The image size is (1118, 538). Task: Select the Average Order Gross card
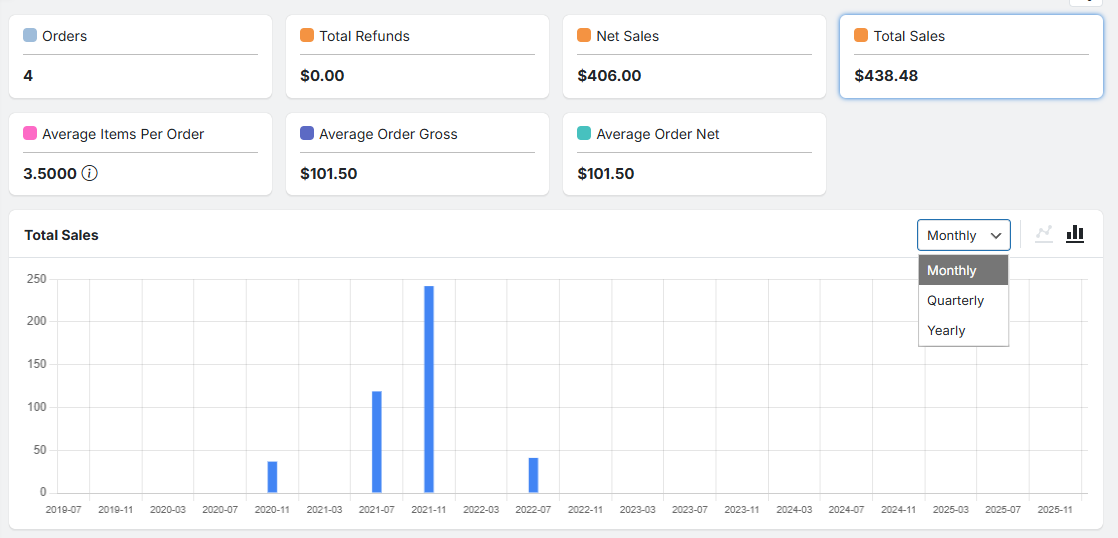coord(417,154)
